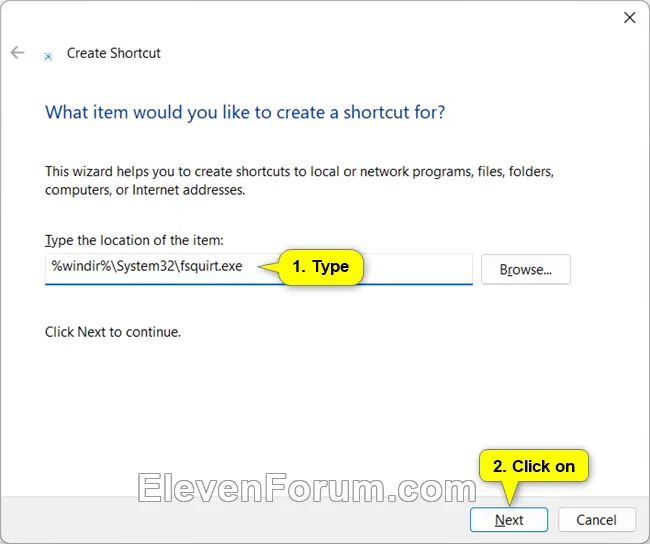This screenshot has width=650, height=544.
Task: Click the "Click Next to continue." text
Action: 113,332
